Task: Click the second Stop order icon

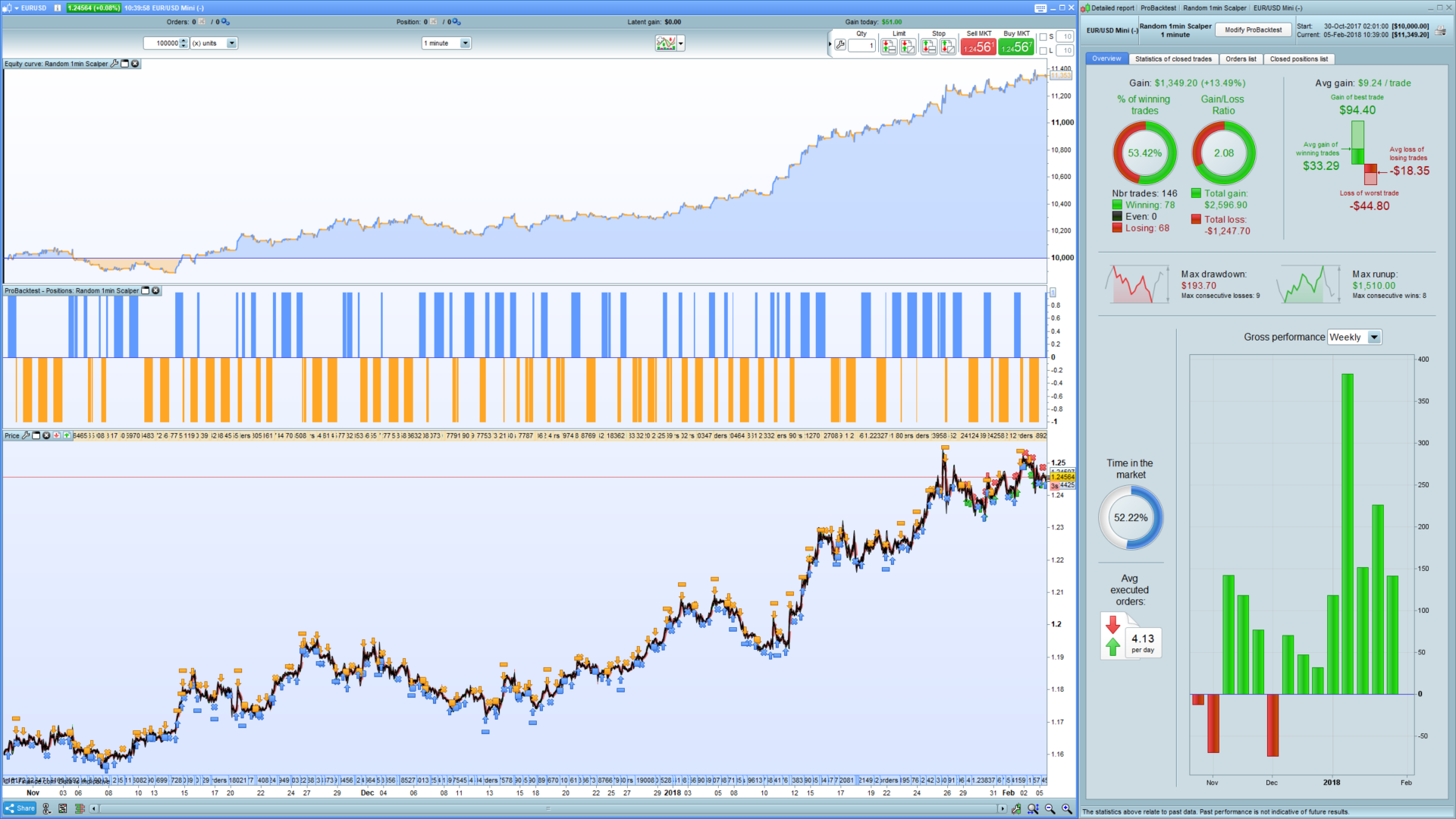Action: coord(947,47)
